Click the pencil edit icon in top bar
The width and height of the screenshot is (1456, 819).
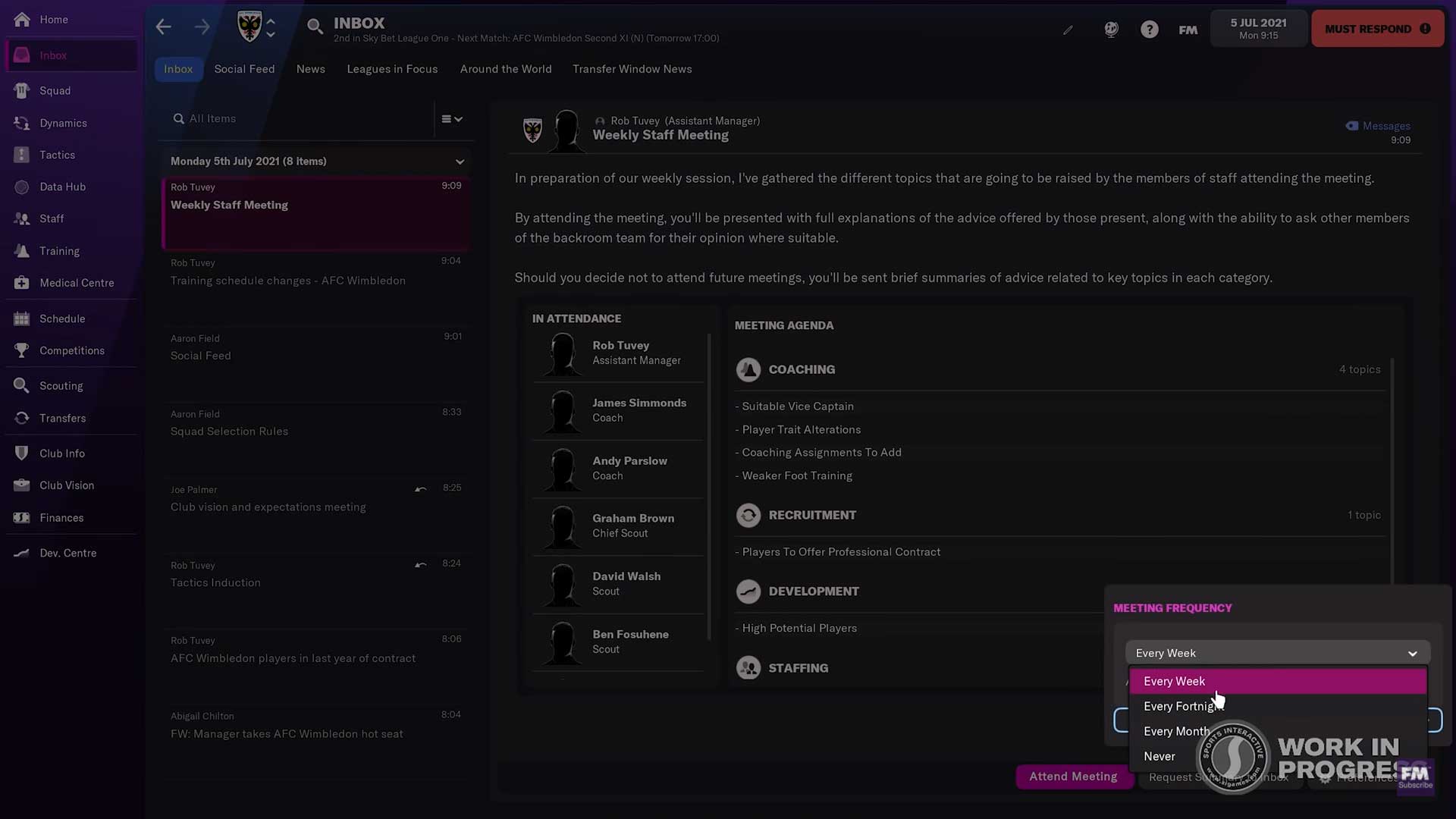click(1068, 30)
